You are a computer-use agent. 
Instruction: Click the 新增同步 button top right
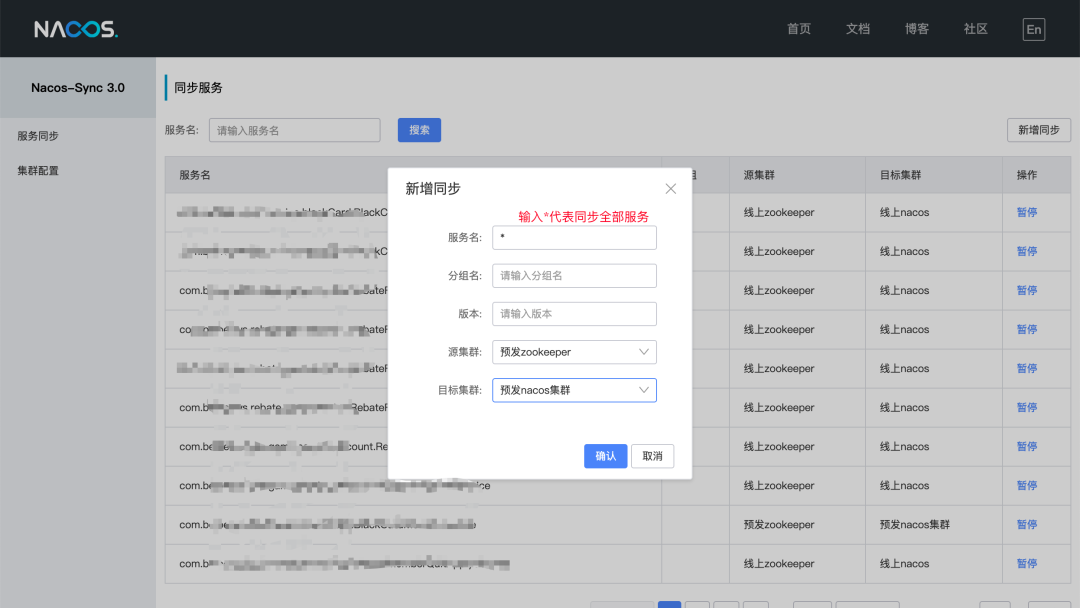(x=1038, y=130)
